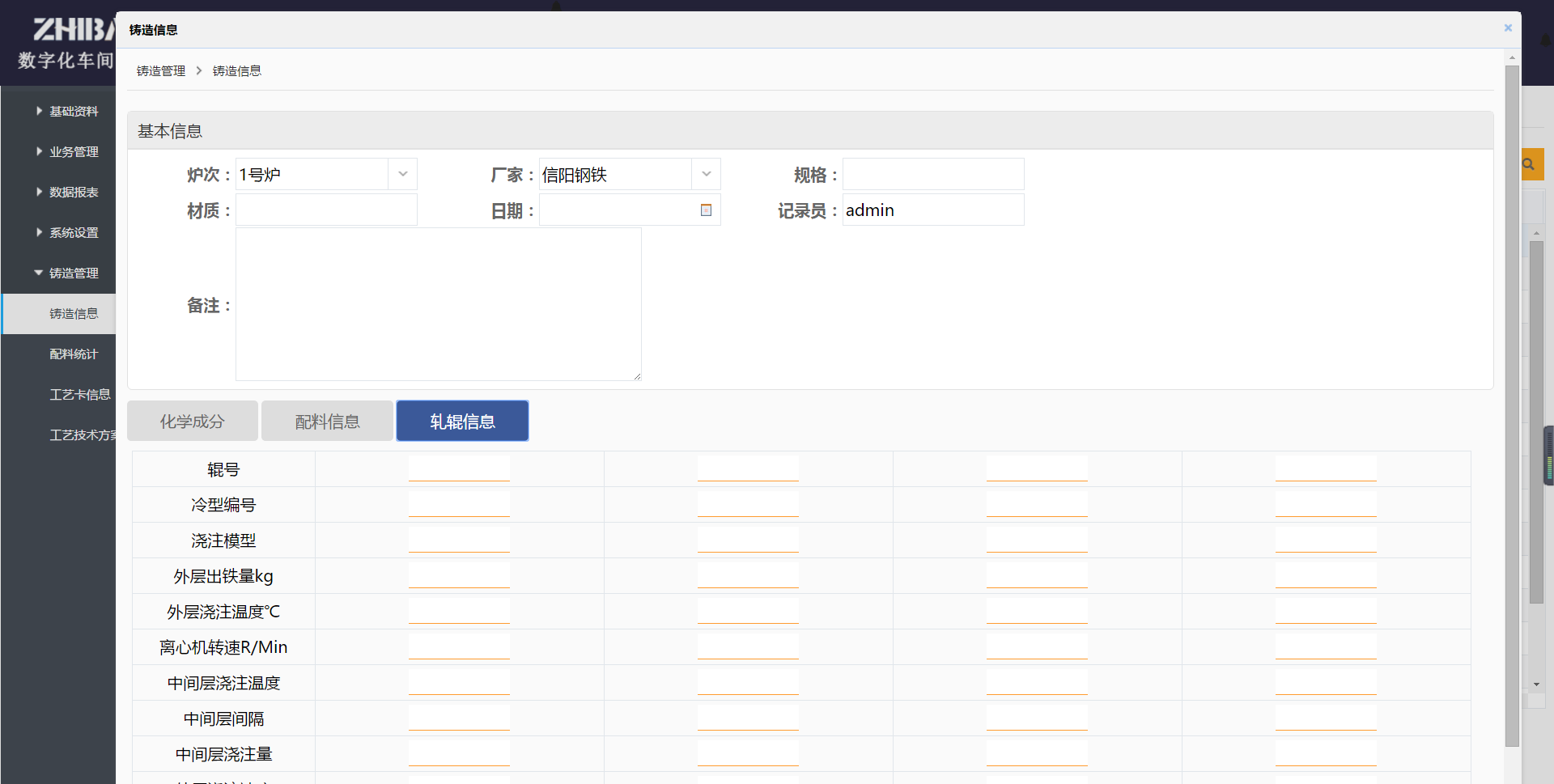1554x784 pixels.
Task: Open the date picker calendar icon
Action: pos(706,210)
